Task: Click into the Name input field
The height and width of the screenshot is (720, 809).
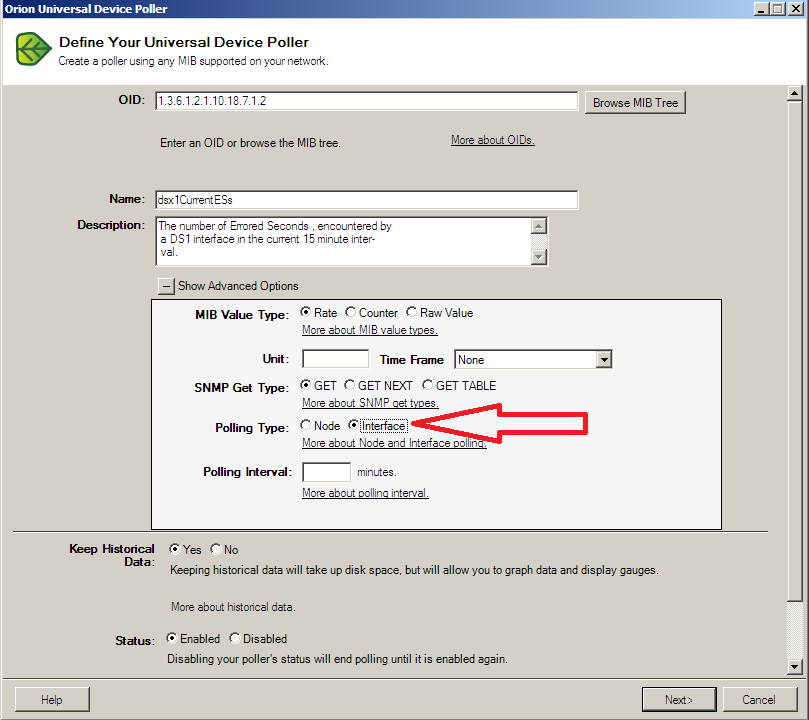Action: coord(366,200)
